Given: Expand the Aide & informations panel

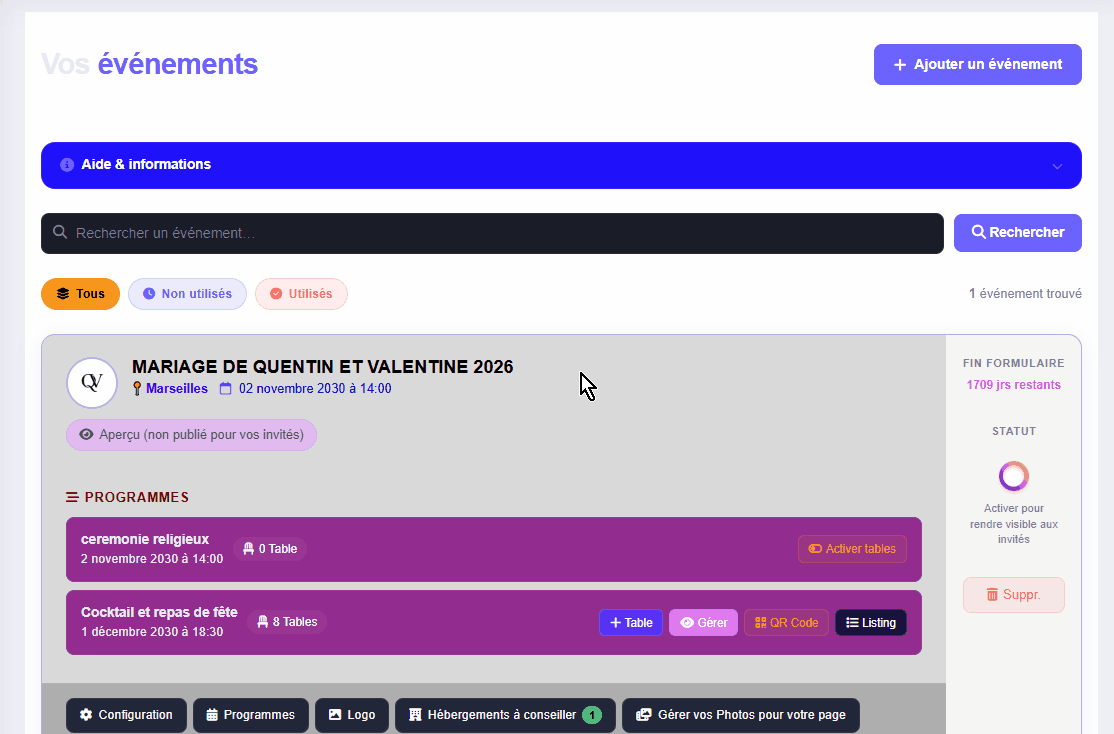Looking at the screenshot, I should pyautogui.click(x=146, y=165).
